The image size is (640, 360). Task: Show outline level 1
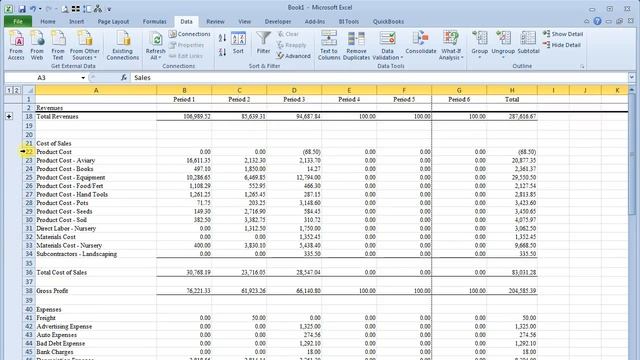click(9, 90)
